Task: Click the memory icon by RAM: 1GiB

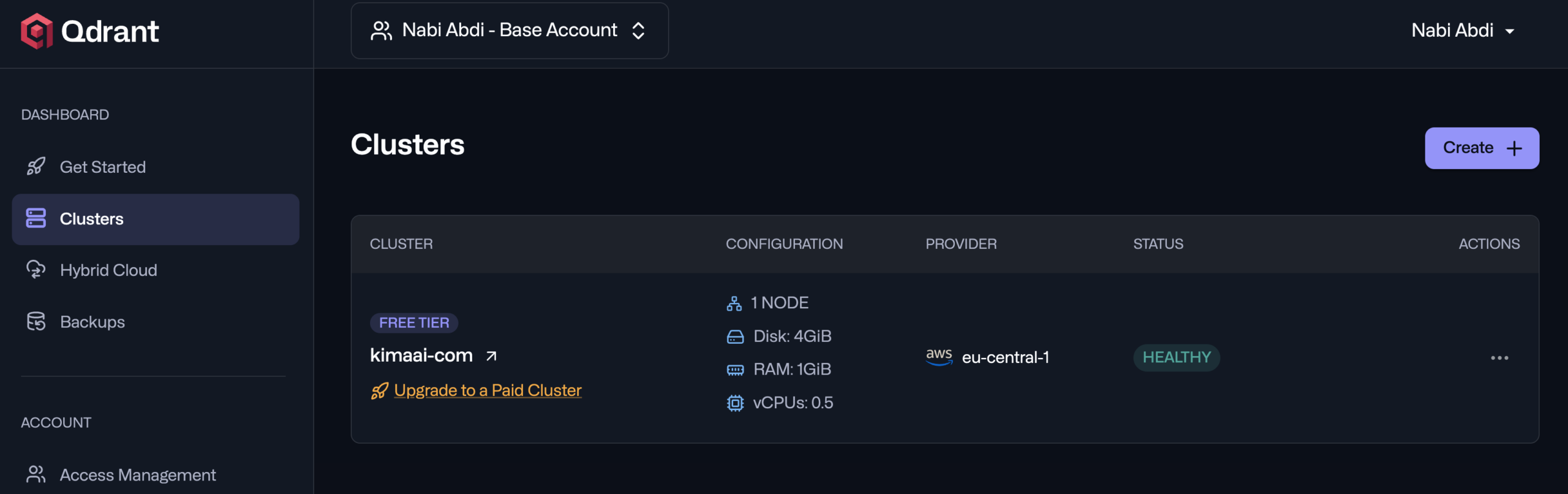Action: coord(735,370)
